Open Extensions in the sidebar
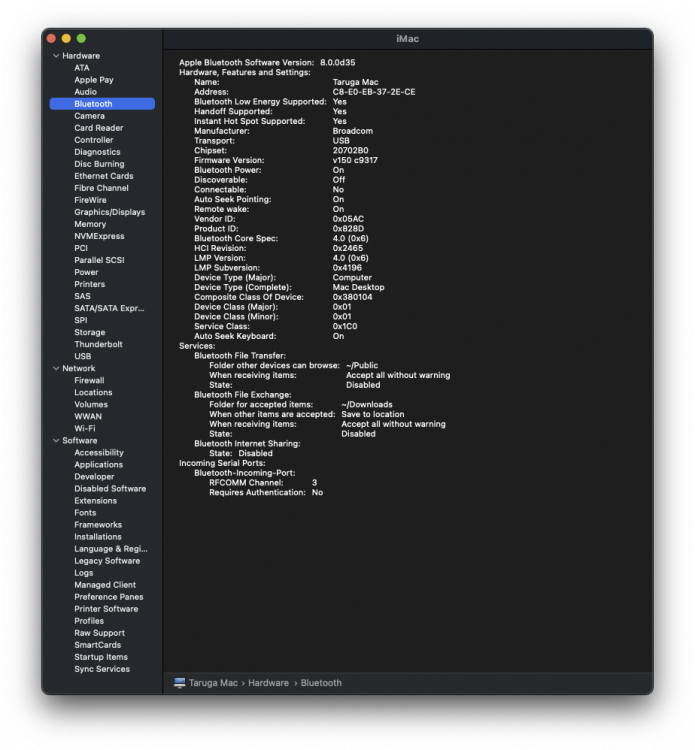 click(x=95, y=500)
